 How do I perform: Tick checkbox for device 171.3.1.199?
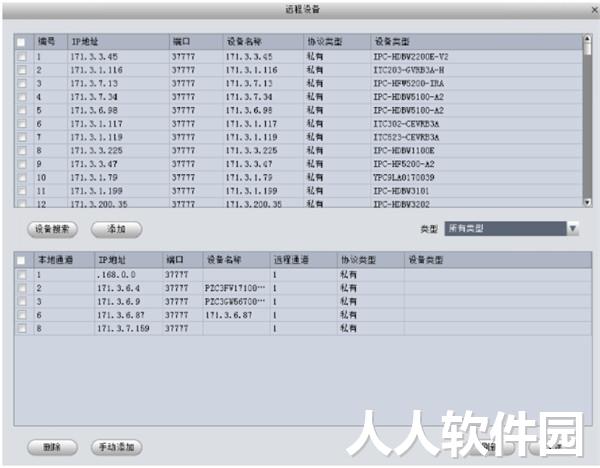(x=21, y=191)
